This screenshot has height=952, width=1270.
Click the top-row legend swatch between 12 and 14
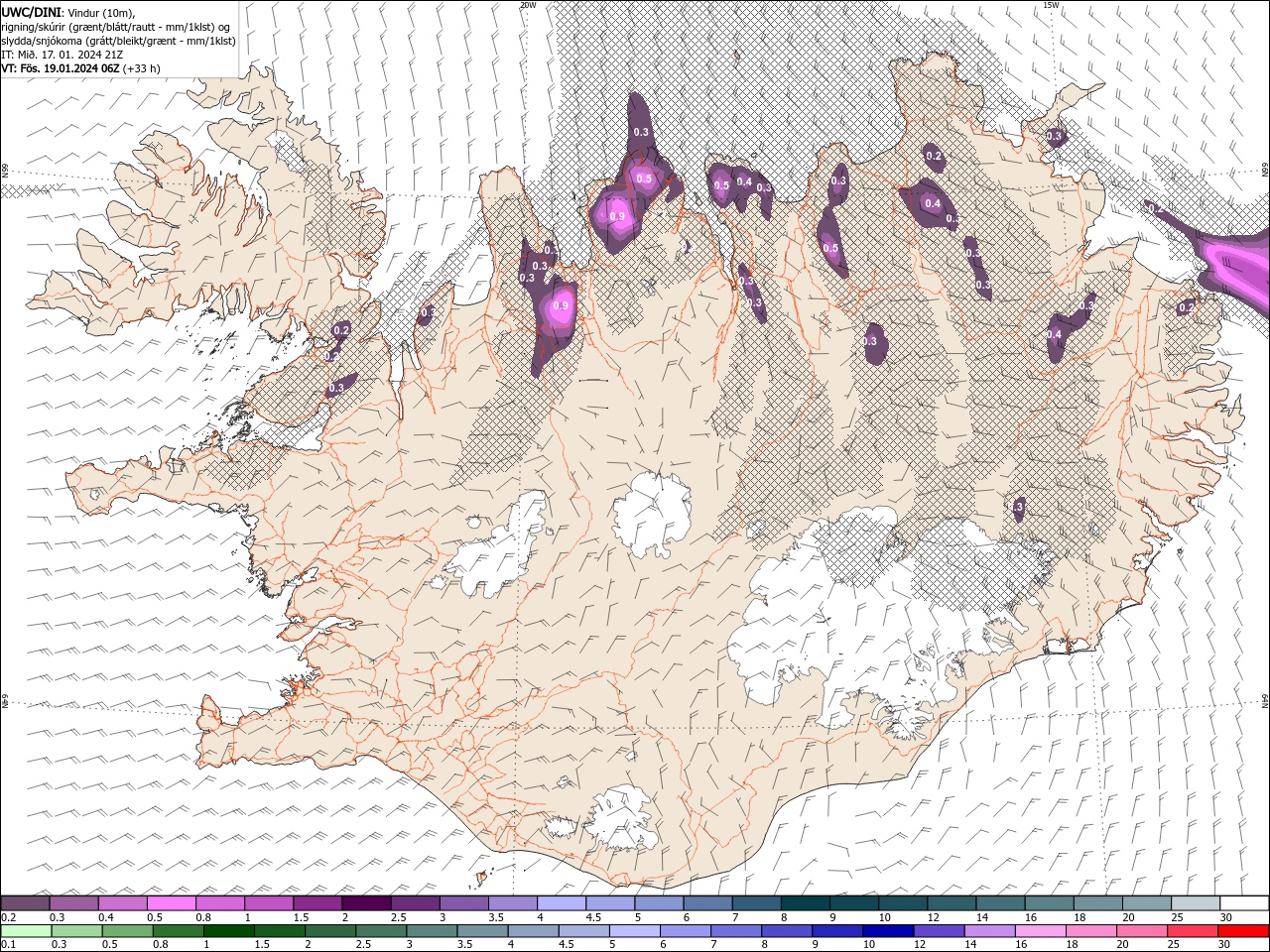click(952, 903)
